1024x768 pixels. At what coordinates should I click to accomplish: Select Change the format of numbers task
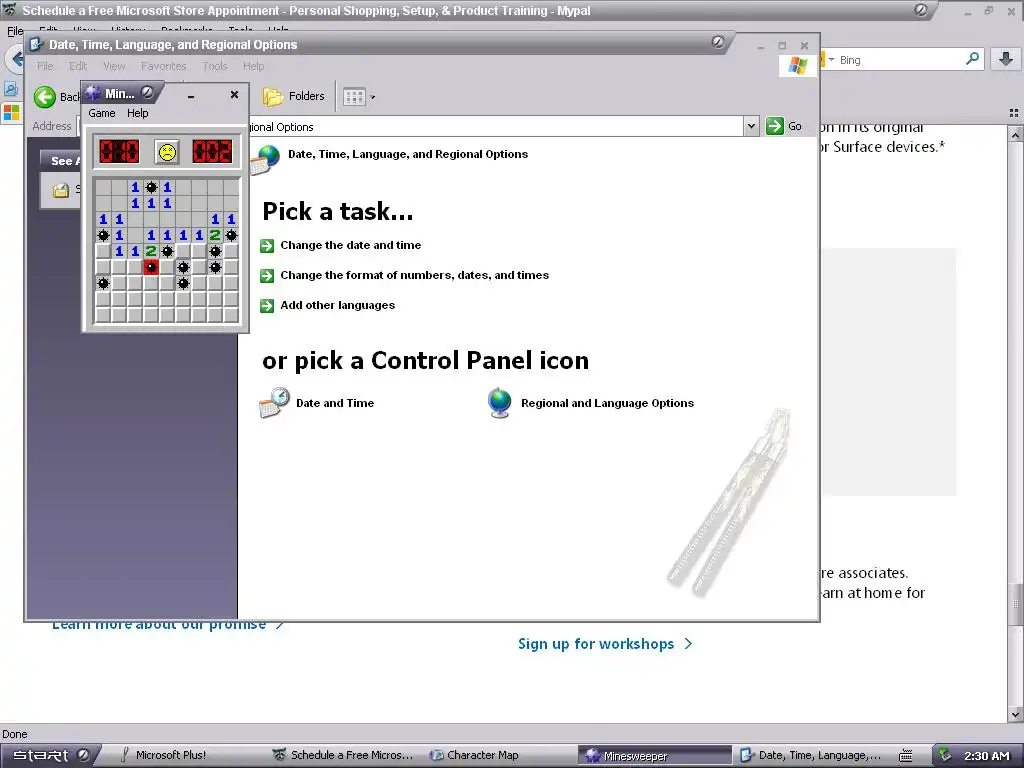pos(415,276)
